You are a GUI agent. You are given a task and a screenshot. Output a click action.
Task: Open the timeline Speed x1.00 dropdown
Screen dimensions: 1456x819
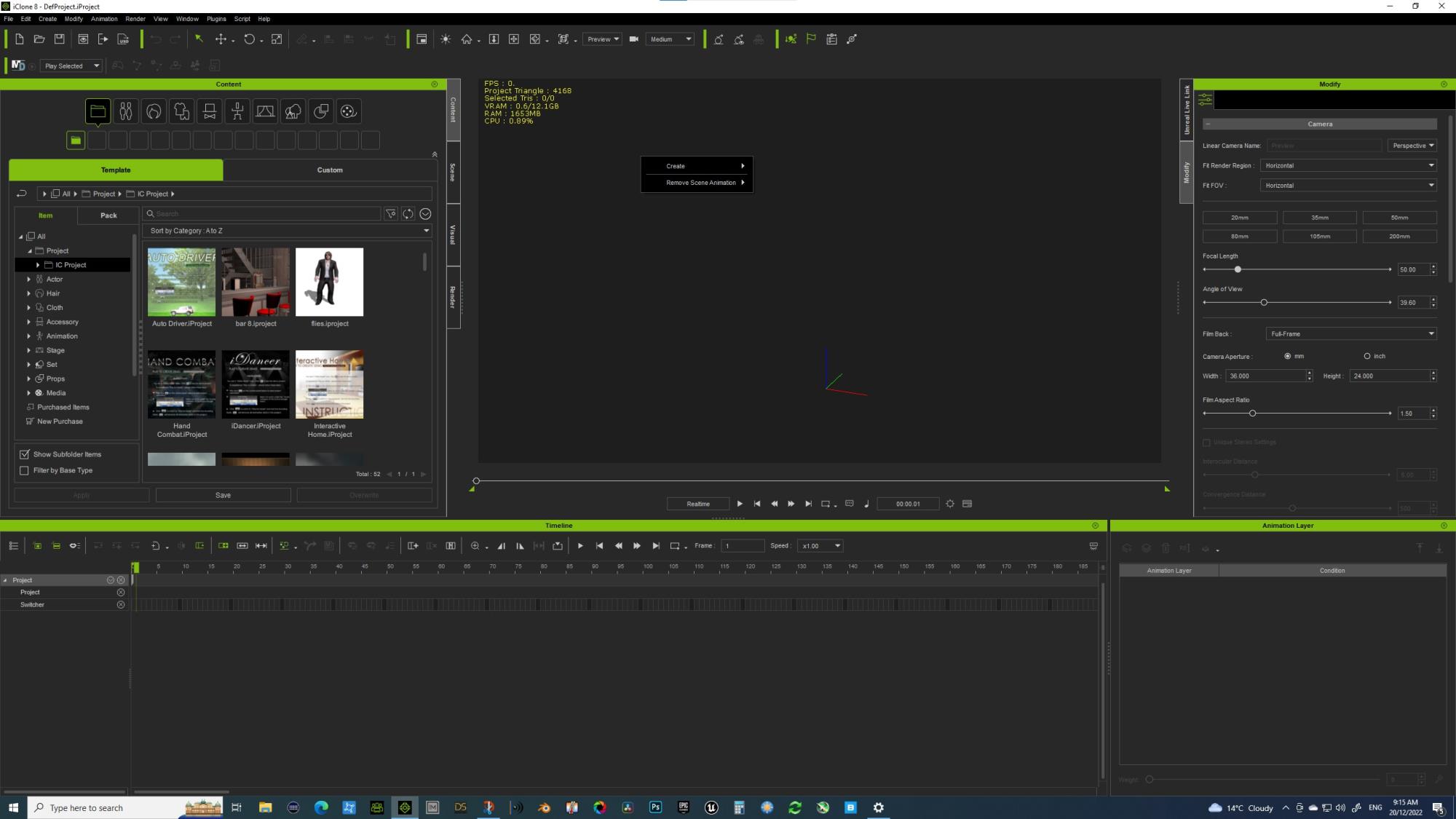(820, 546)
